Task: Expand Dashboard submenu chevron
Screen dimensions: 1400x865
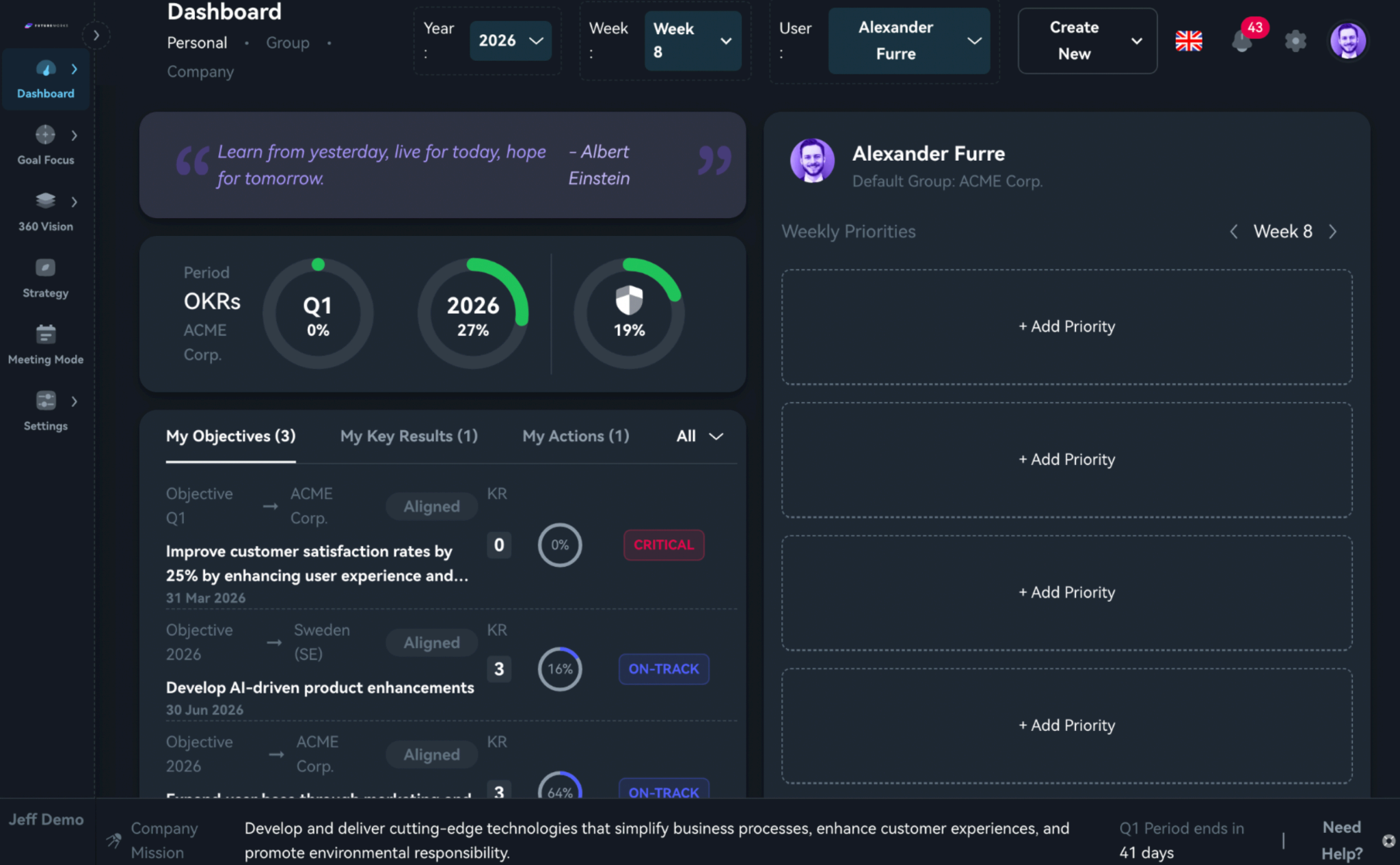Action: (74, 69)
